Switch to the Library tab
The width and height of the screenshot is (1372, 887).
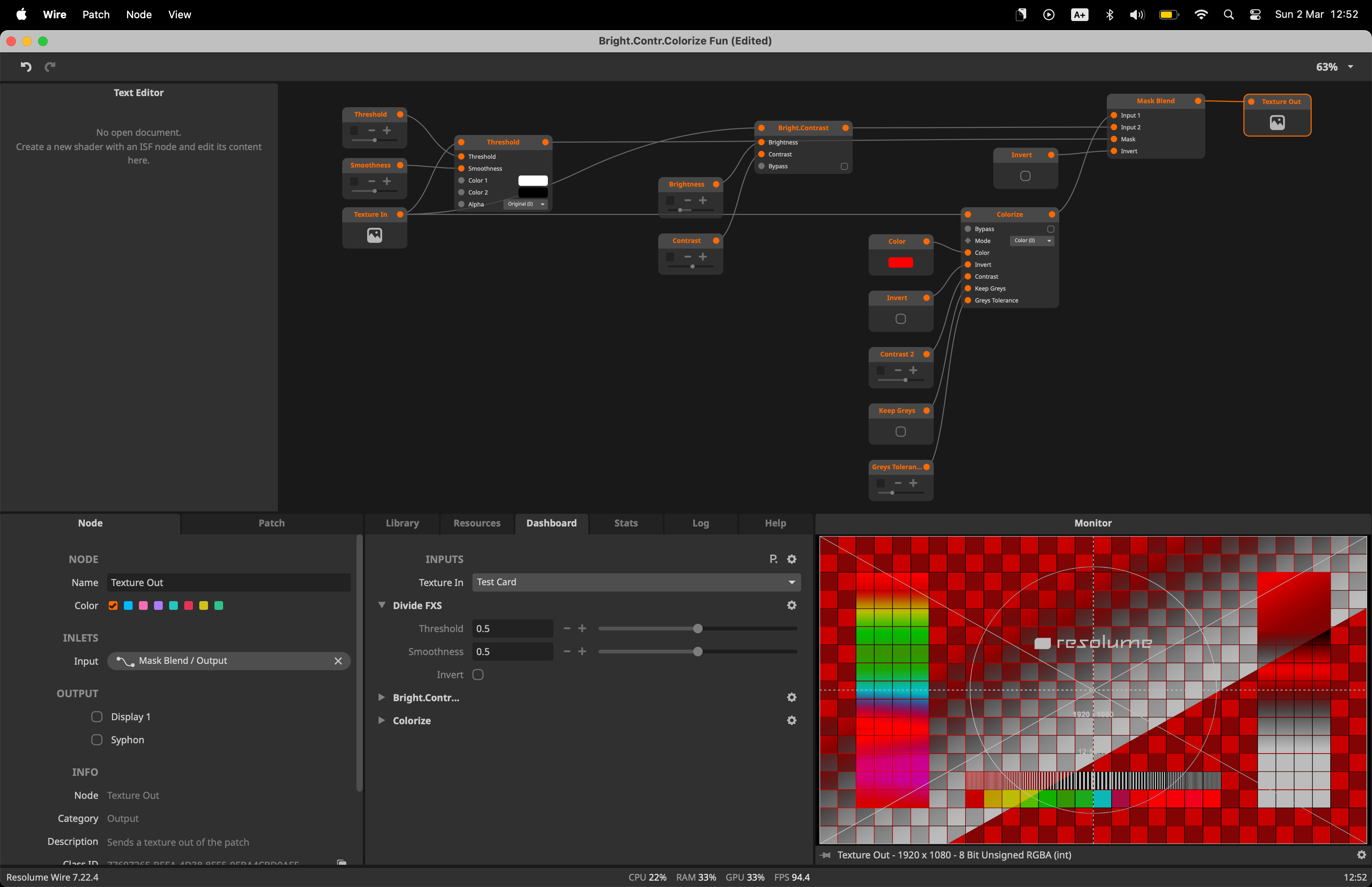tap(402, 523)
